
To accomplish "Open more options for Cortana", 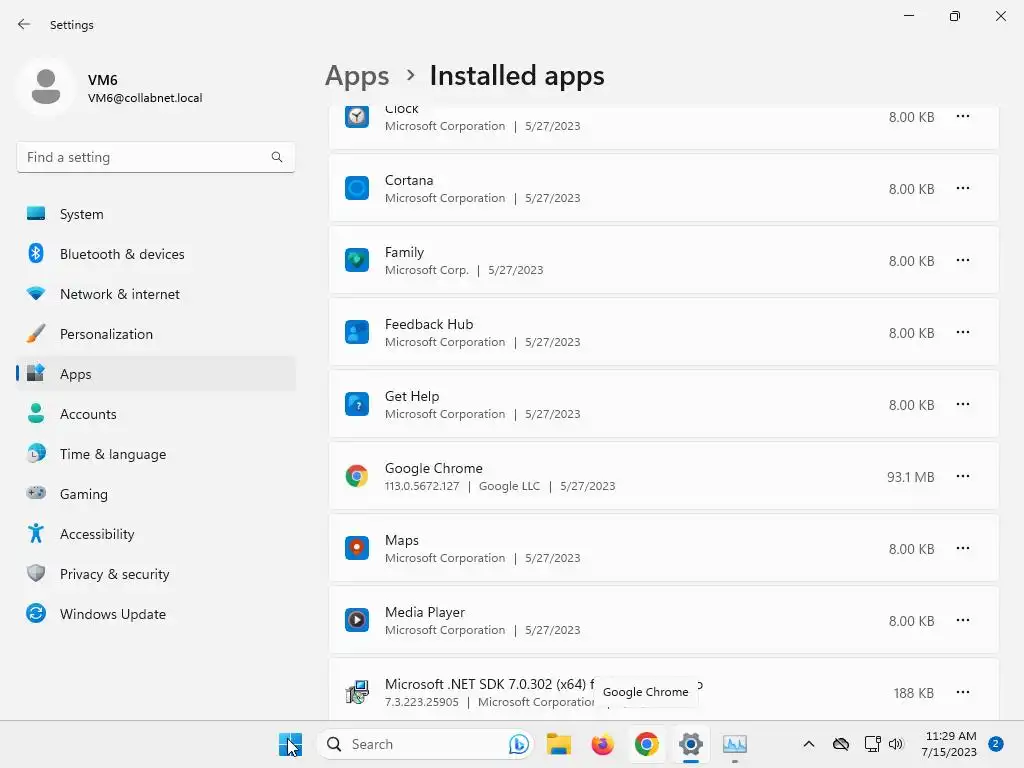I will pyautogui.click(x=963, y=188).
